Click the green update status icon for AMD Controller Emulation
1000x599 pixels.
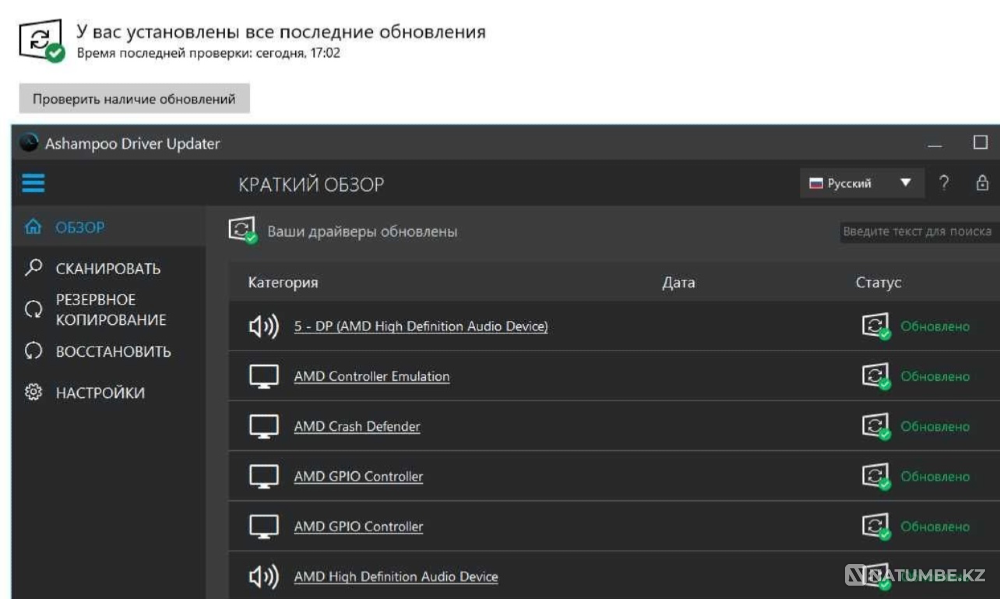click(x=879, y=375)
